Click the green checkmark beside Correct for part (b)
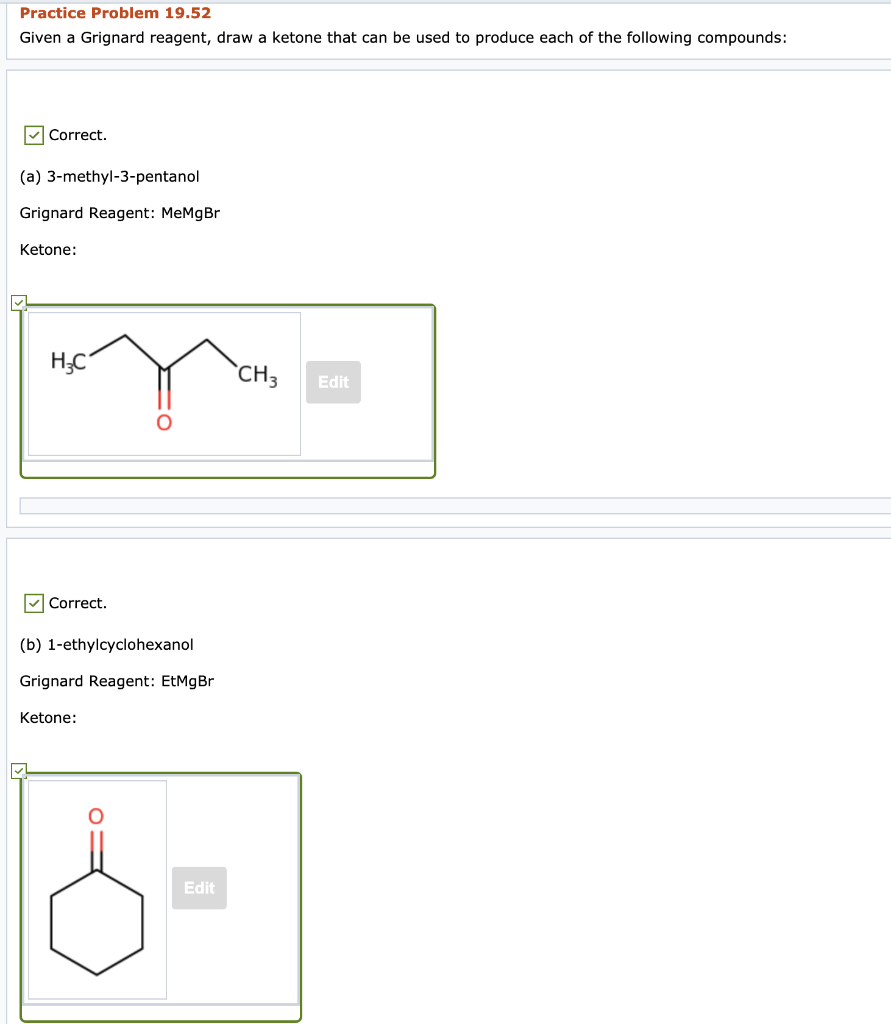891x1024 pixels. pyautogui.click(x=33, y=602)
